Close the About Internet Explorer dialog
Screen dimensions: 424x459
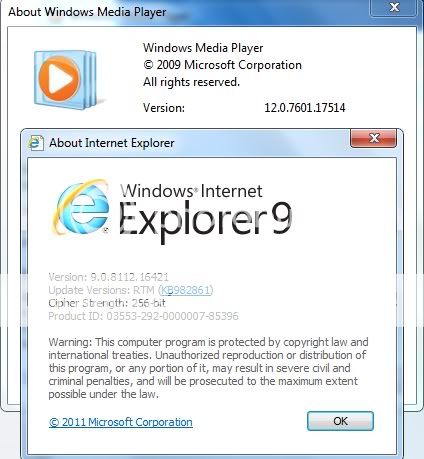tap(373, 138)
